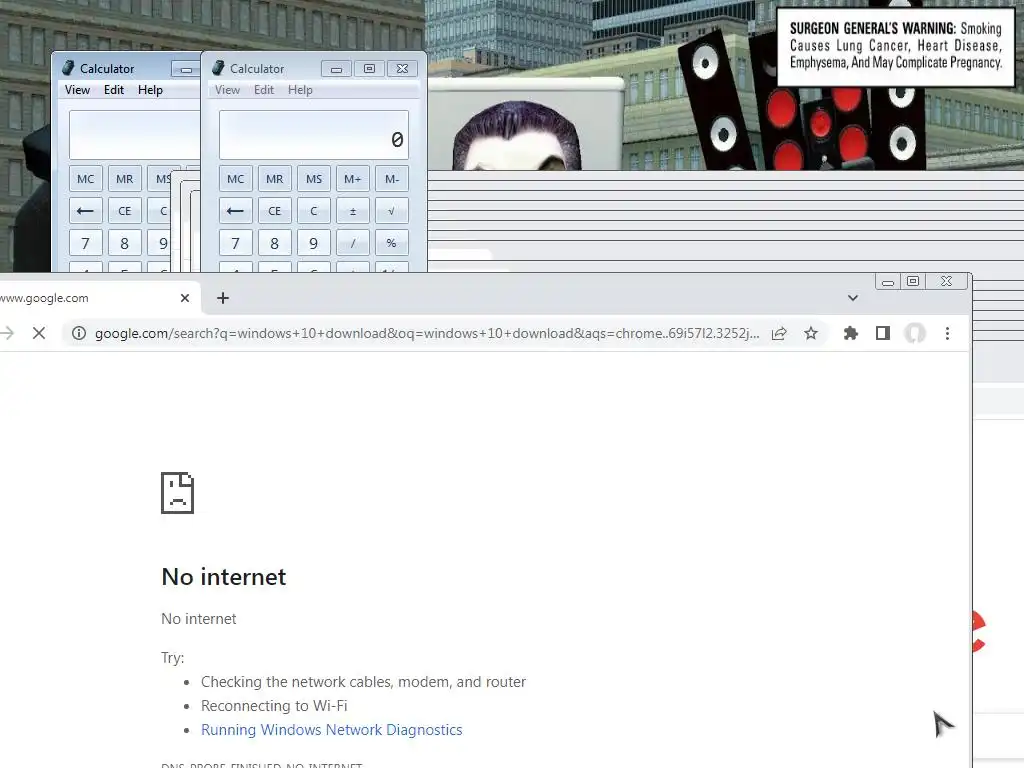The width and height of the screenshot is (1024, 768).
Task: Click backspace arrow in back Calculator
Action: pos(86,211)
